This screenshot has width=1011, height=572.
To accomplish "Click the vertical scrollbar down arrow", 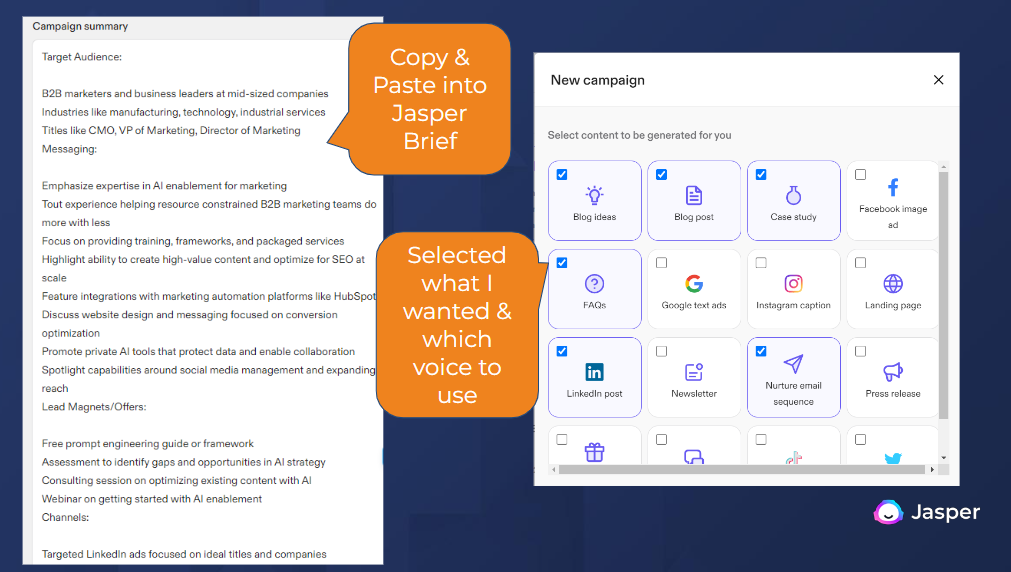I will pos(943,456).
